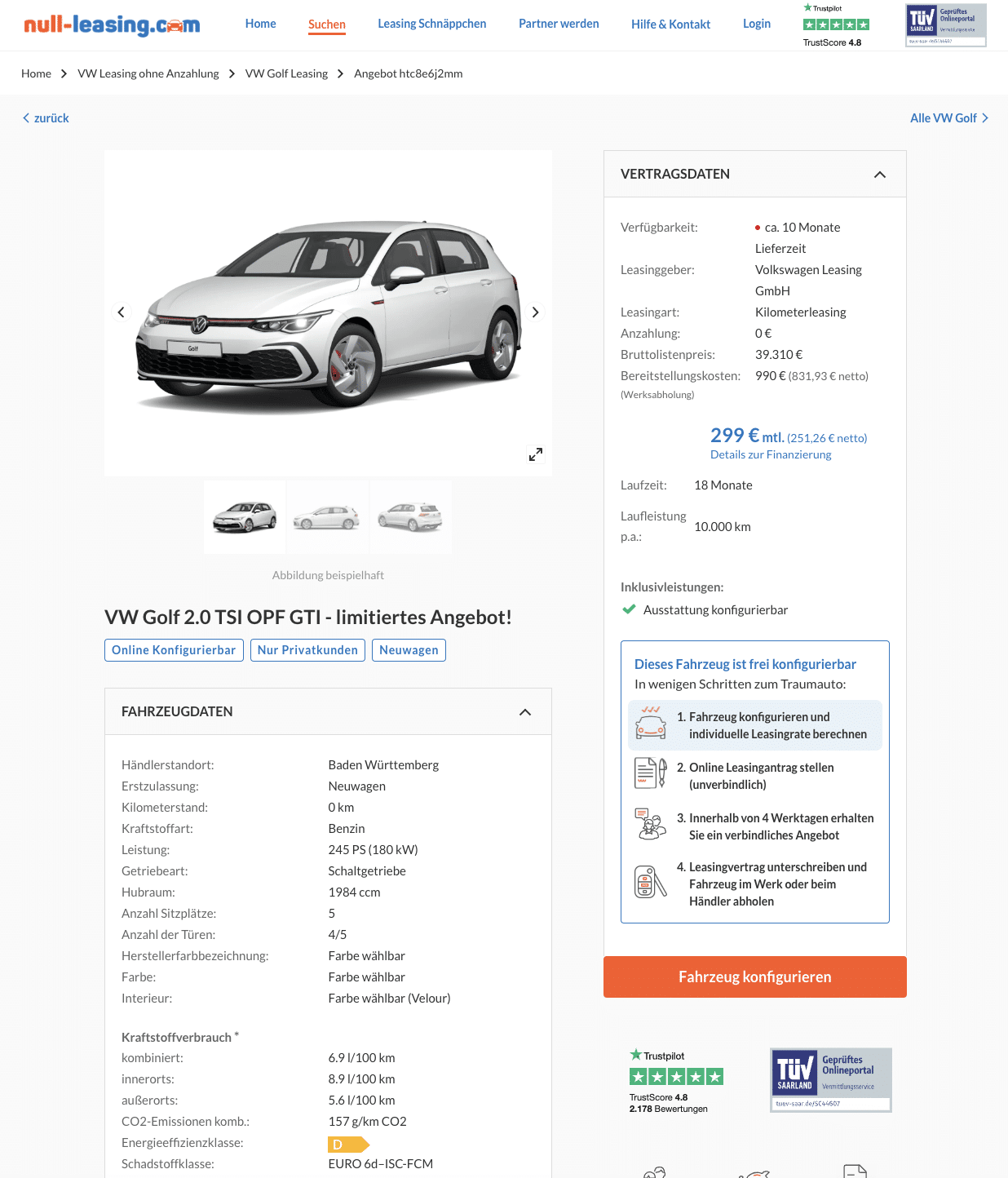Click the Fahrzeug konfigurieren button
This screenshot has height=1178, width=1008.
[755, 976]
